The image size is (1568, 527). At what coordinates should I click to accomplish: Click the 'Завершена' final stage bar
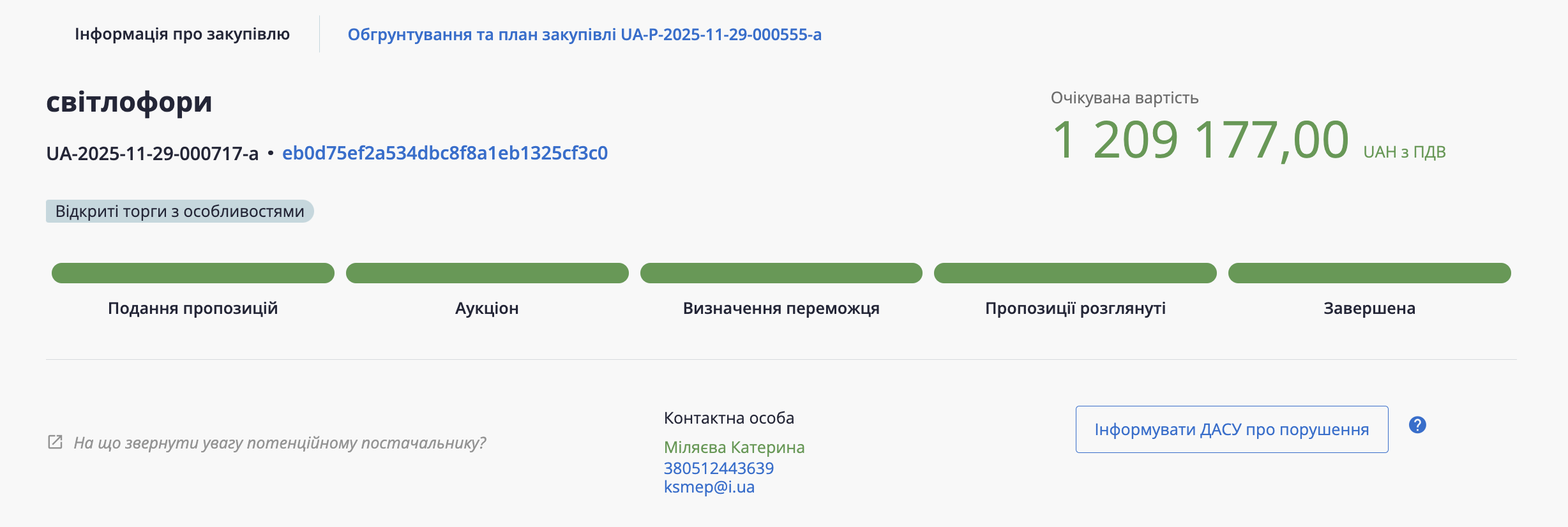pyautogui.click(x=1369, y=273)
